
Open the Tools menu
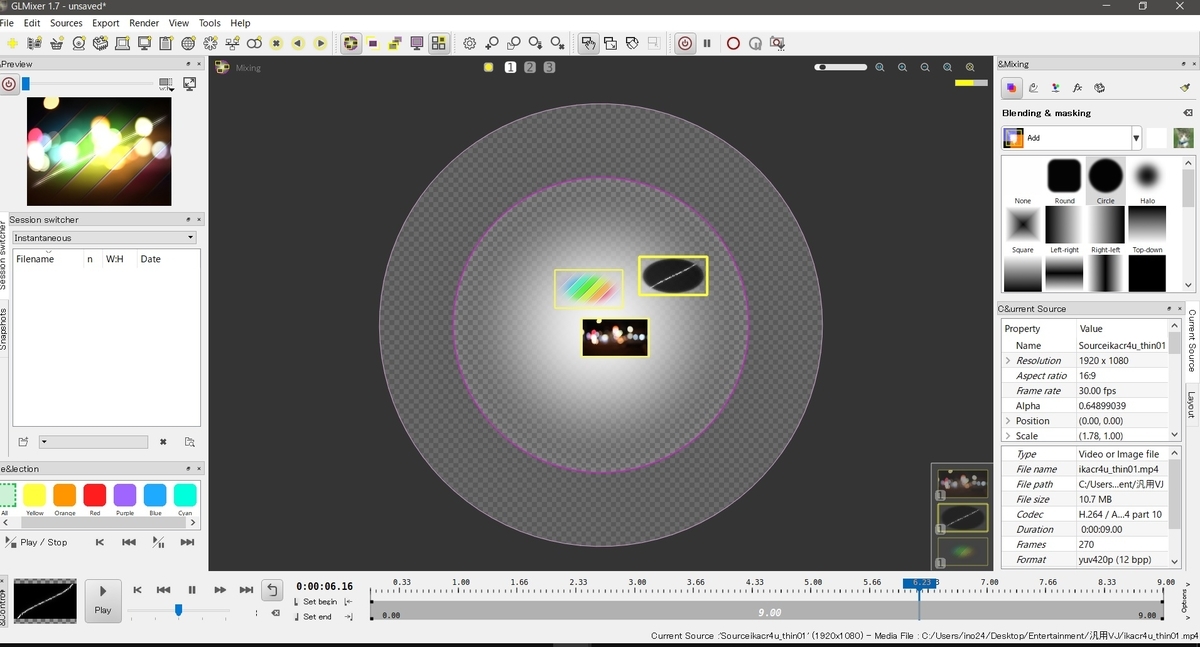click(209, 23)
